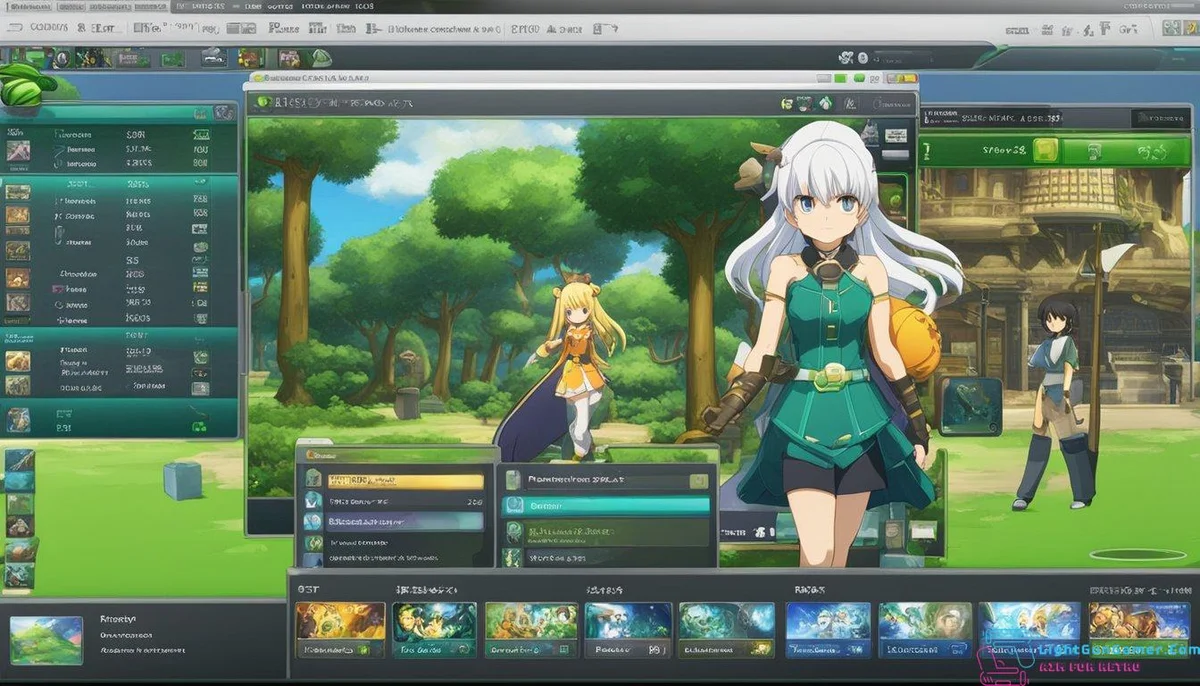
Task: Select the teal highlighted row in right dialog list
Action: (x=607, y=506)
